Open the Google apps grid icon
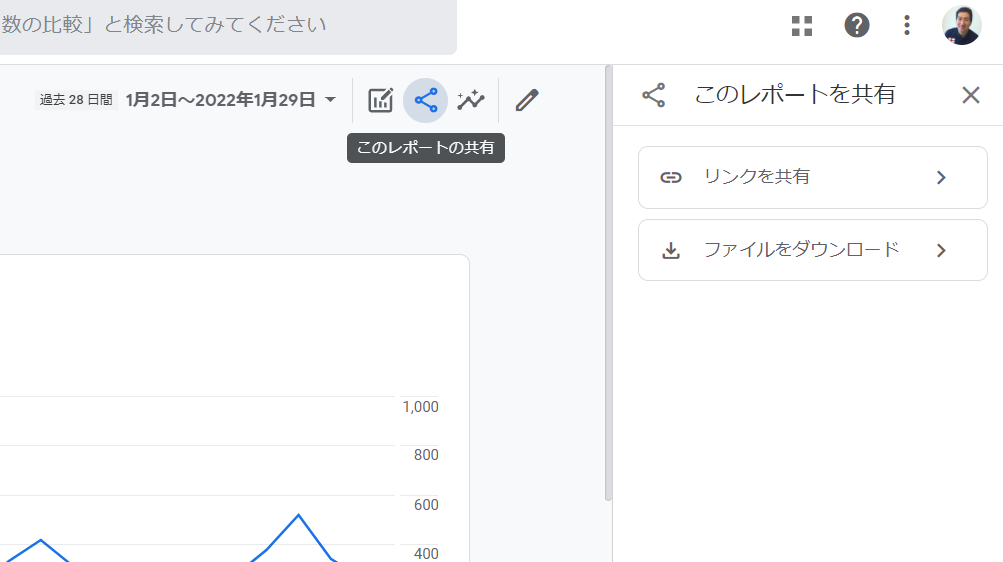 tap(802, 26)
